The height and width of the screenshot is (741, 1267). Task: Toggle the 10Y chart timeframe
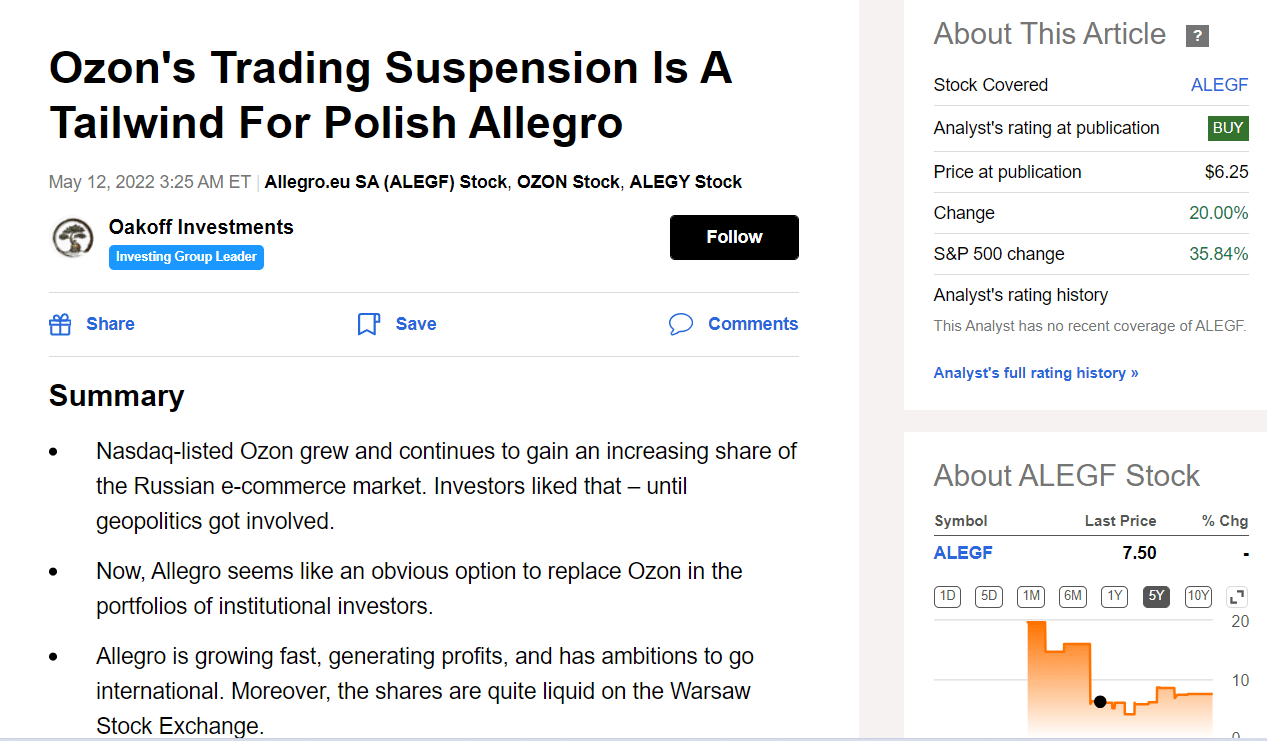pos(1198,596)
